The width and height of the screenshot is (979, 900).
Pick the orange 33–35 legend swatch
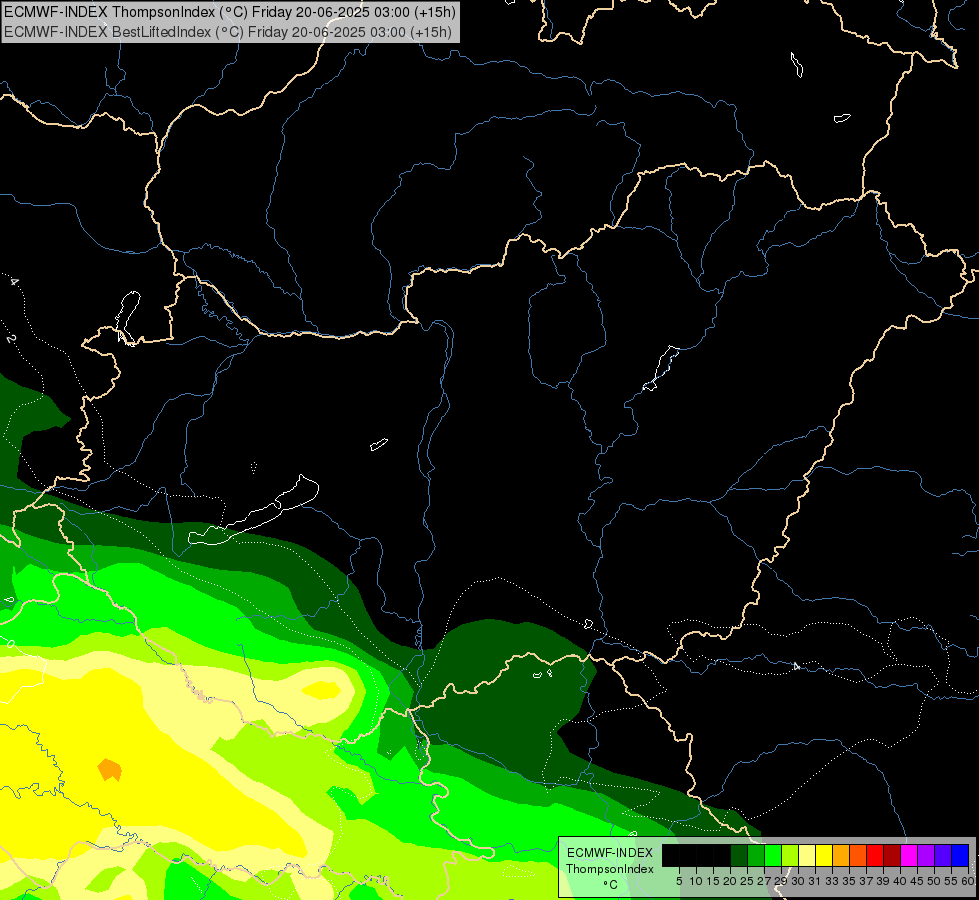click(x=842, y=855)
